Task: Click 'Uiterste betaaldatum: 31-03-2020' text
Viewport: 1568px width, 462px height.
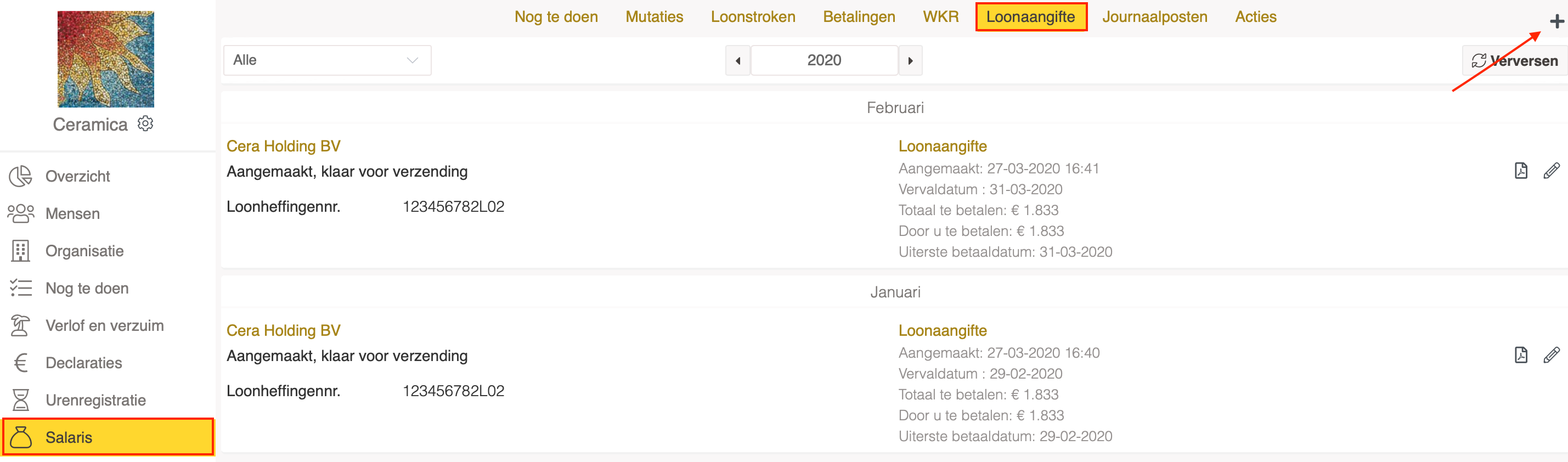Action: [x=1005, y=252]
